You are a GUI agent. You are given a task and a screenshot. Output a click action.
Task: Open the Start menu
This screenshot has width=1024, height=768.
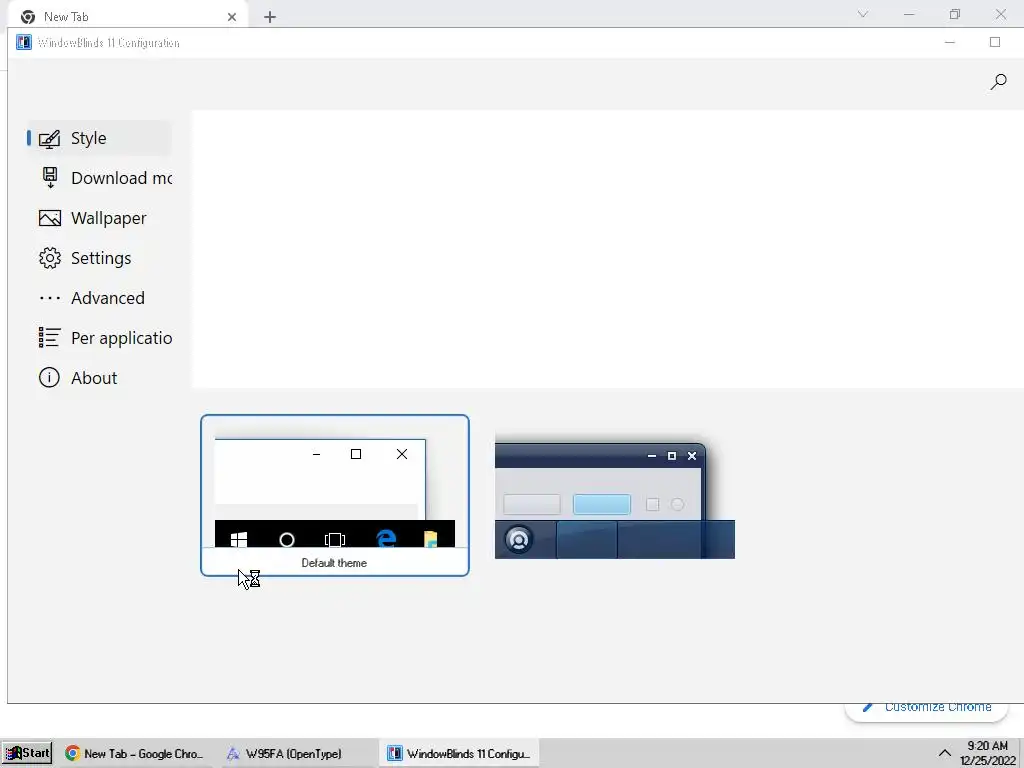tap(27, 753)
